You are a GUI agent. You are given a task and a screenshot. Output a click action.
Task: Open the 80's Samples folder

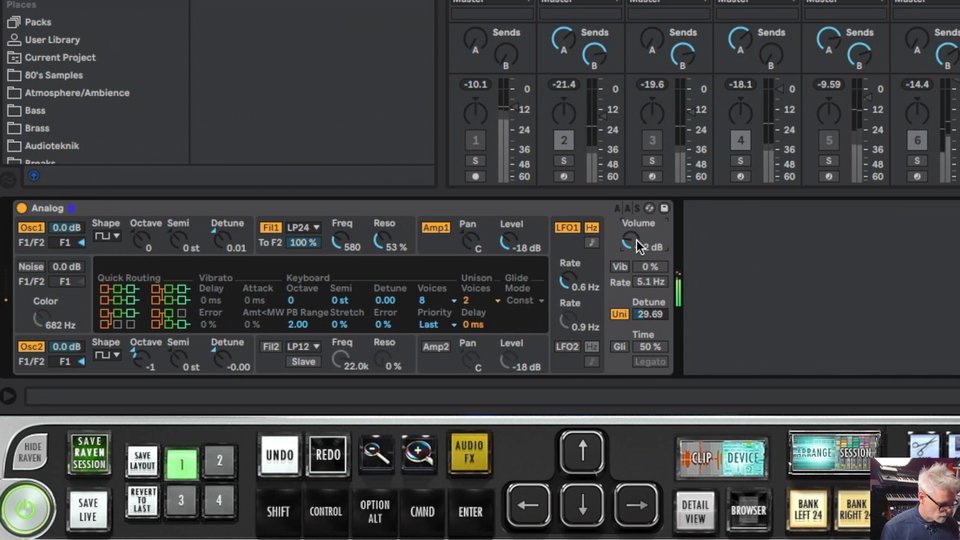(45, 75)
